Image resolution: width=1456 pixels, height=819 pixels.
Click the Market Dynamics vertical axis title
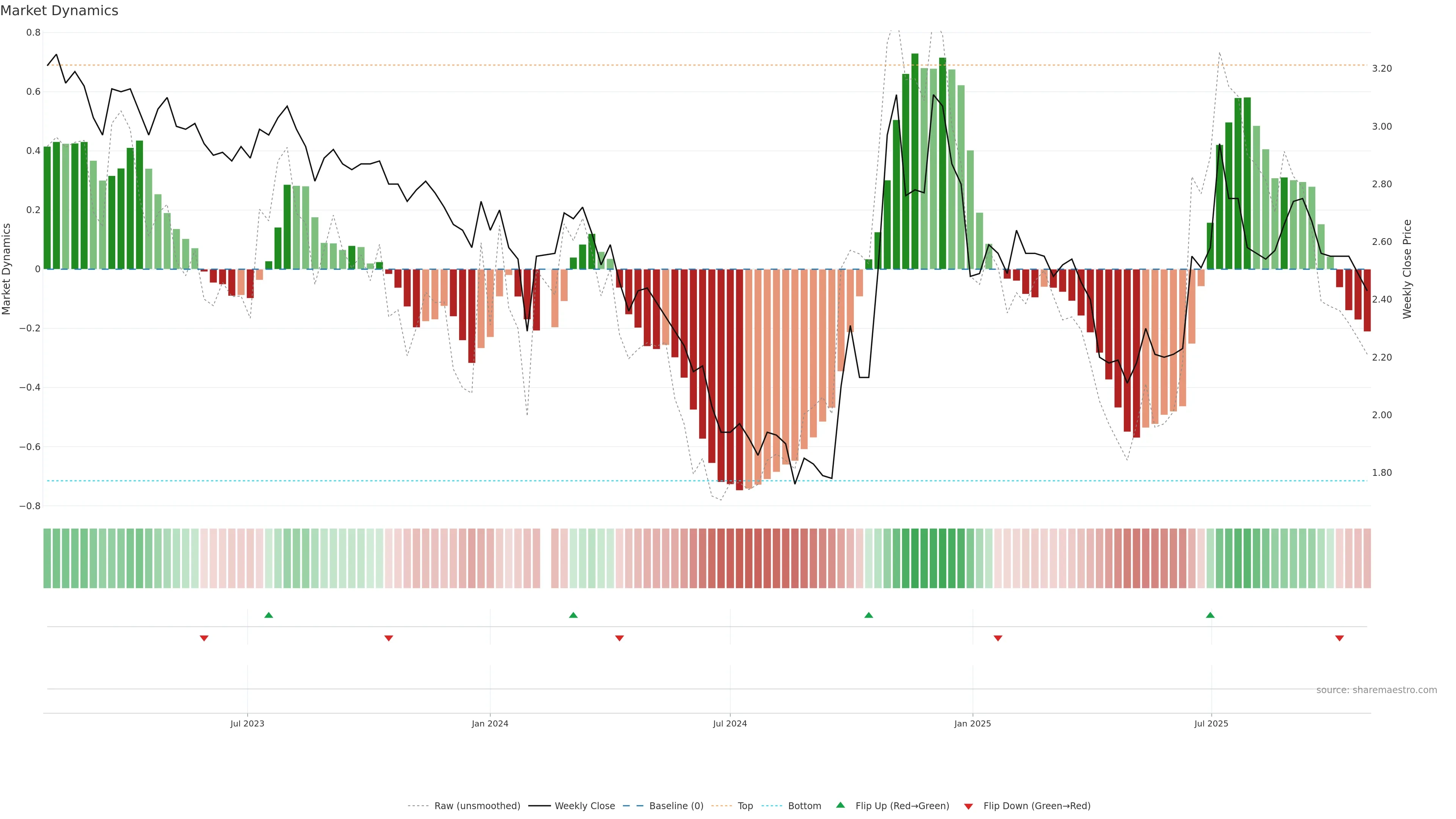(7, 269)
